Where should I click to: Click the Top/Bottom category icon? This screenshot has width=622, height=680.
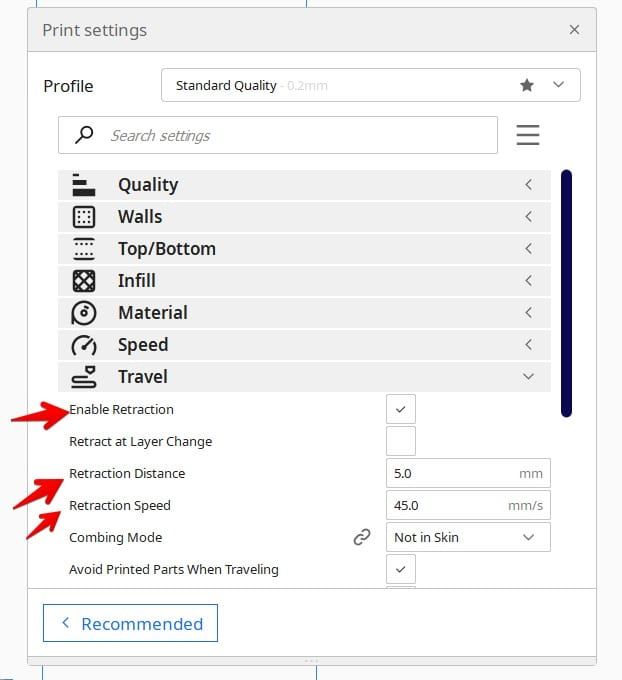(x=84, y=249)
